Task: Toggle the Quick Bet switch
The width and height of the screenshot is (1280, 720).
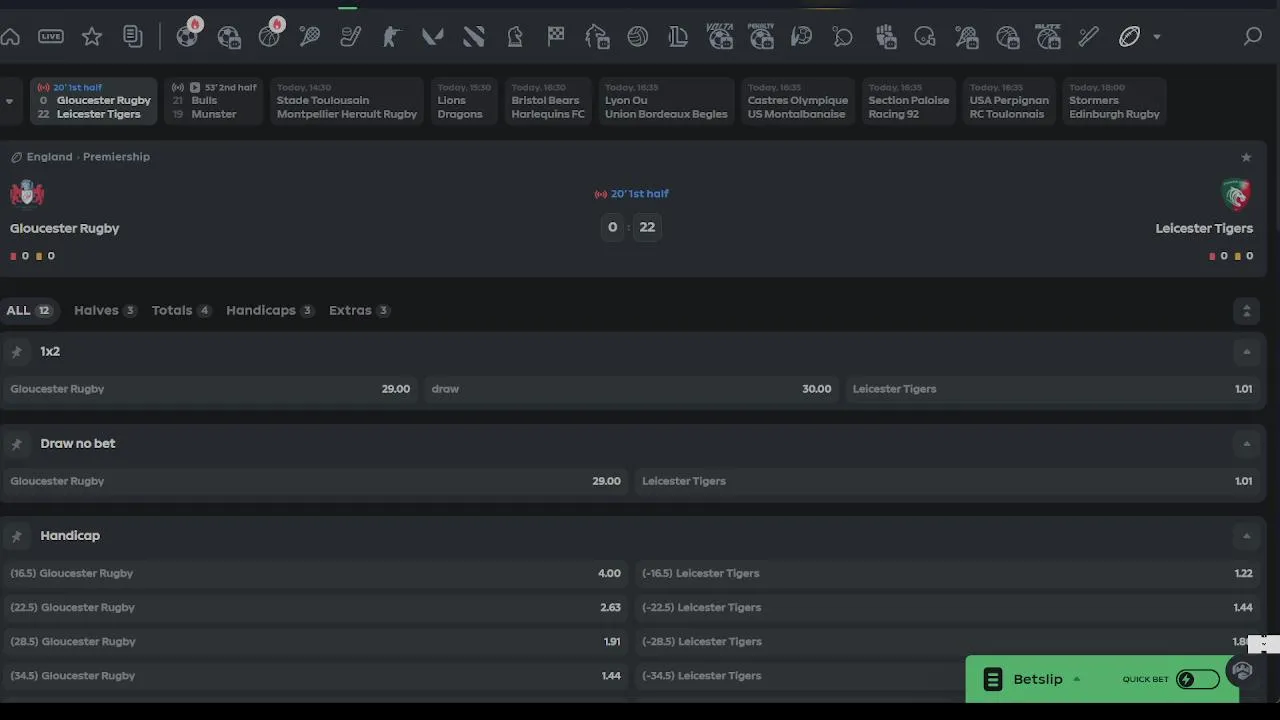Action: pos(1197,680)
